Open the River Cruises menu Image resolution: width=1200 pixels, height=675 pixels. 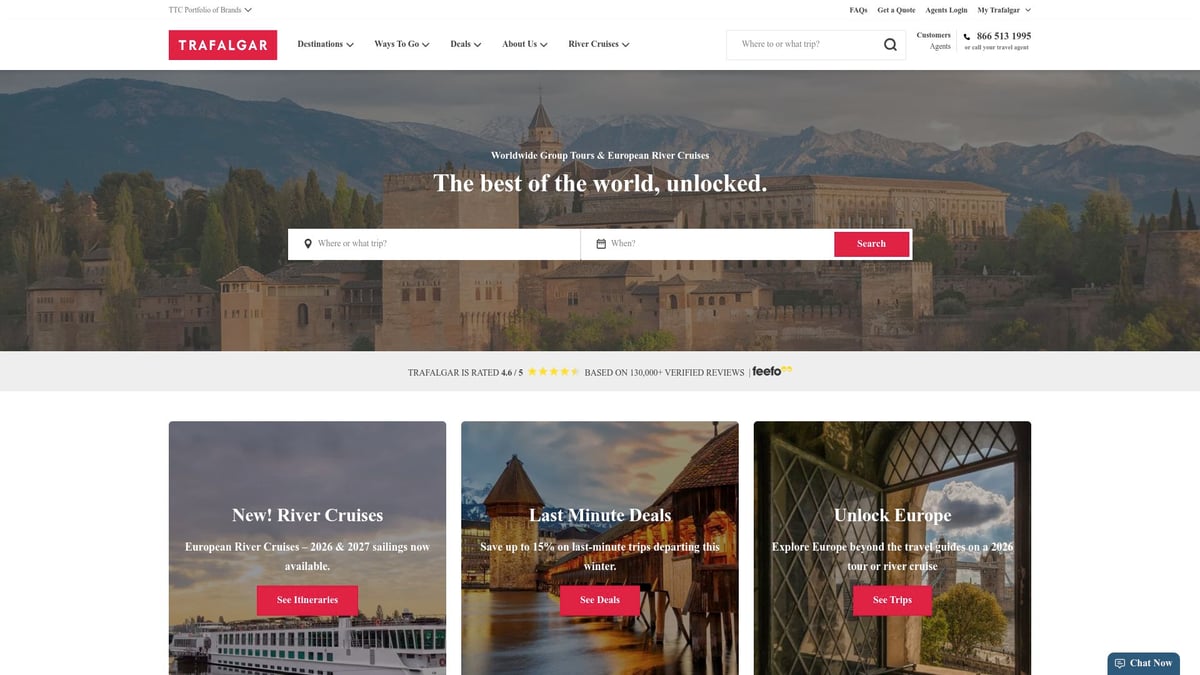pyautogui.click(x=598, y=44)
